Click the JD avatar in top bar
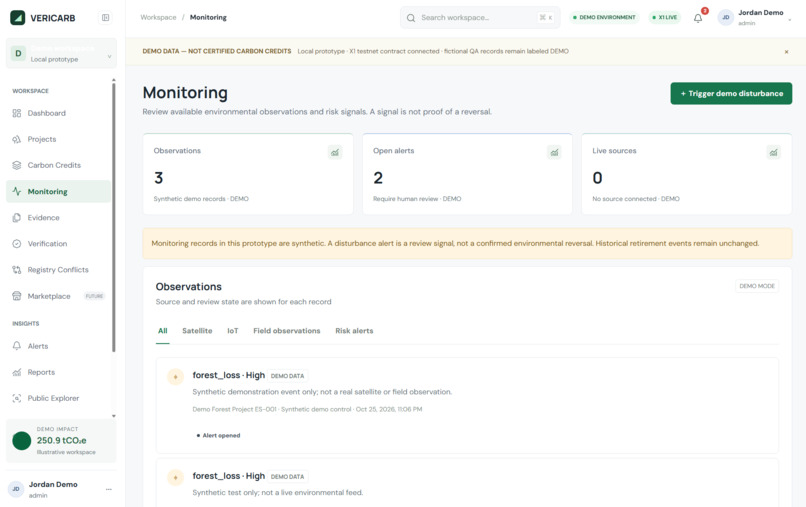This screenshot has width=806, height=507. click(x=726, y=17)
